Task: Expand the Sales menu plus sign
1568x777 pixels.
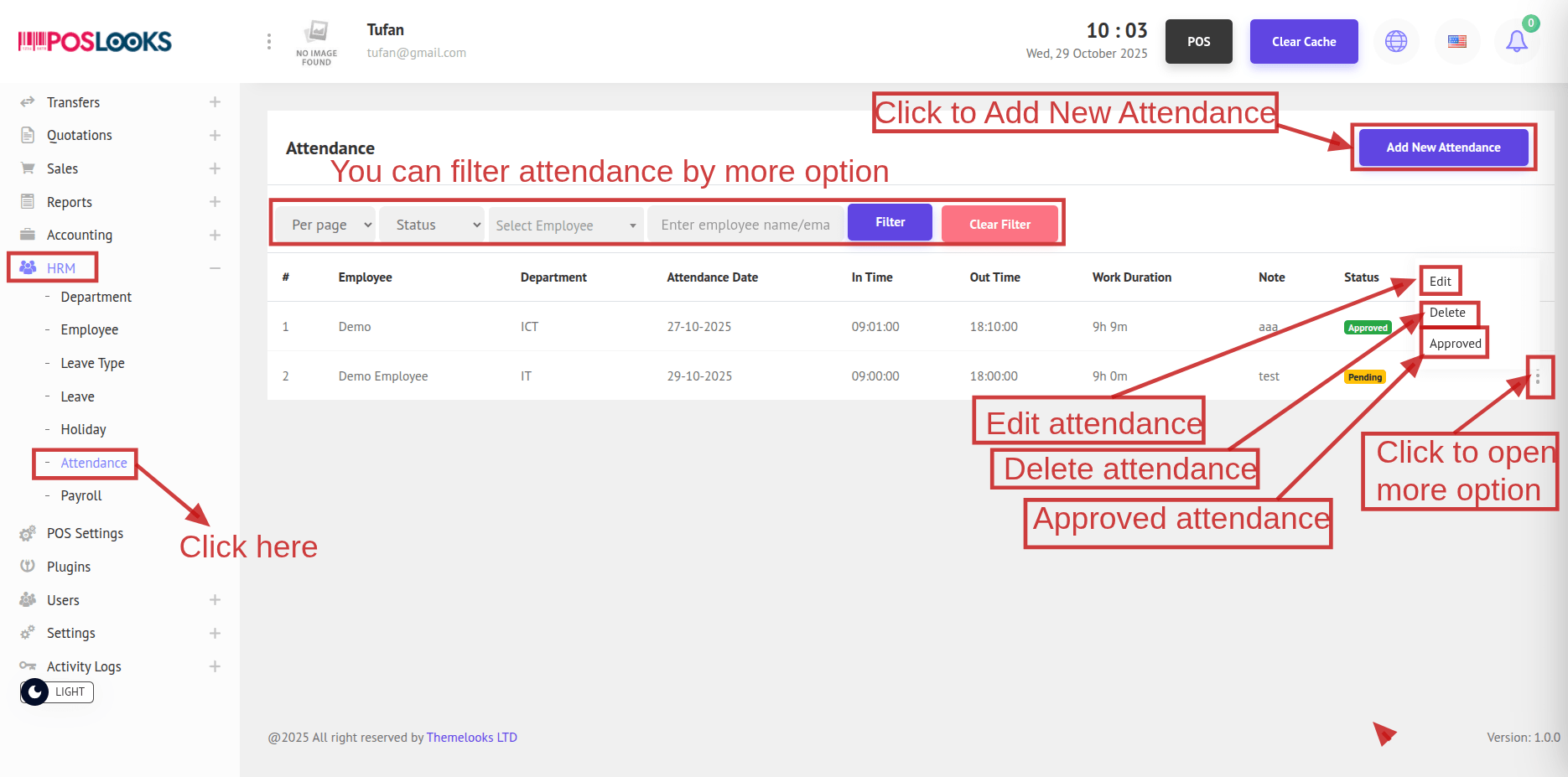Action: click(215, 168)
